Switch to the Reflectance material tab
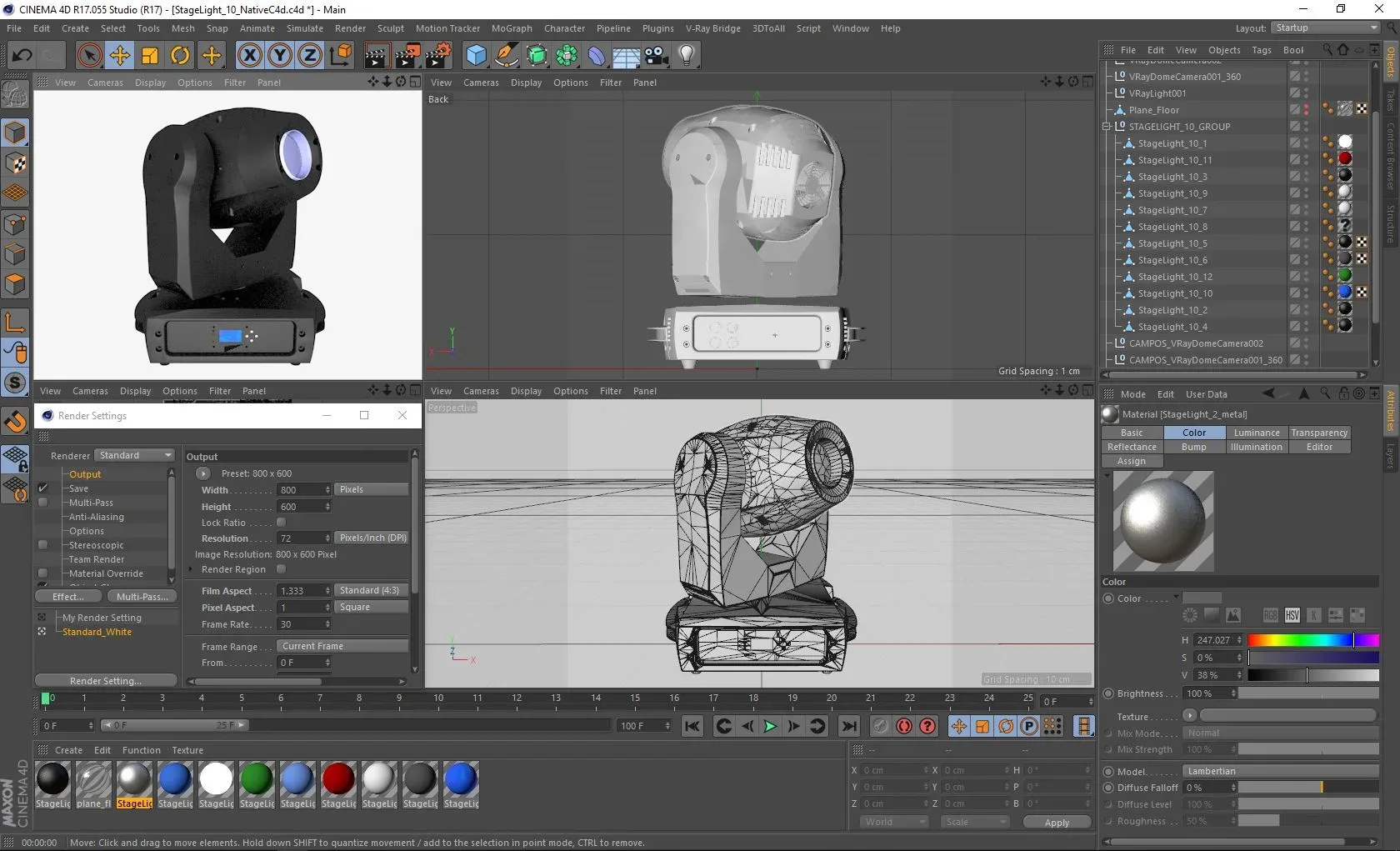The image size is (1400, 851). tap(1131, 447)
